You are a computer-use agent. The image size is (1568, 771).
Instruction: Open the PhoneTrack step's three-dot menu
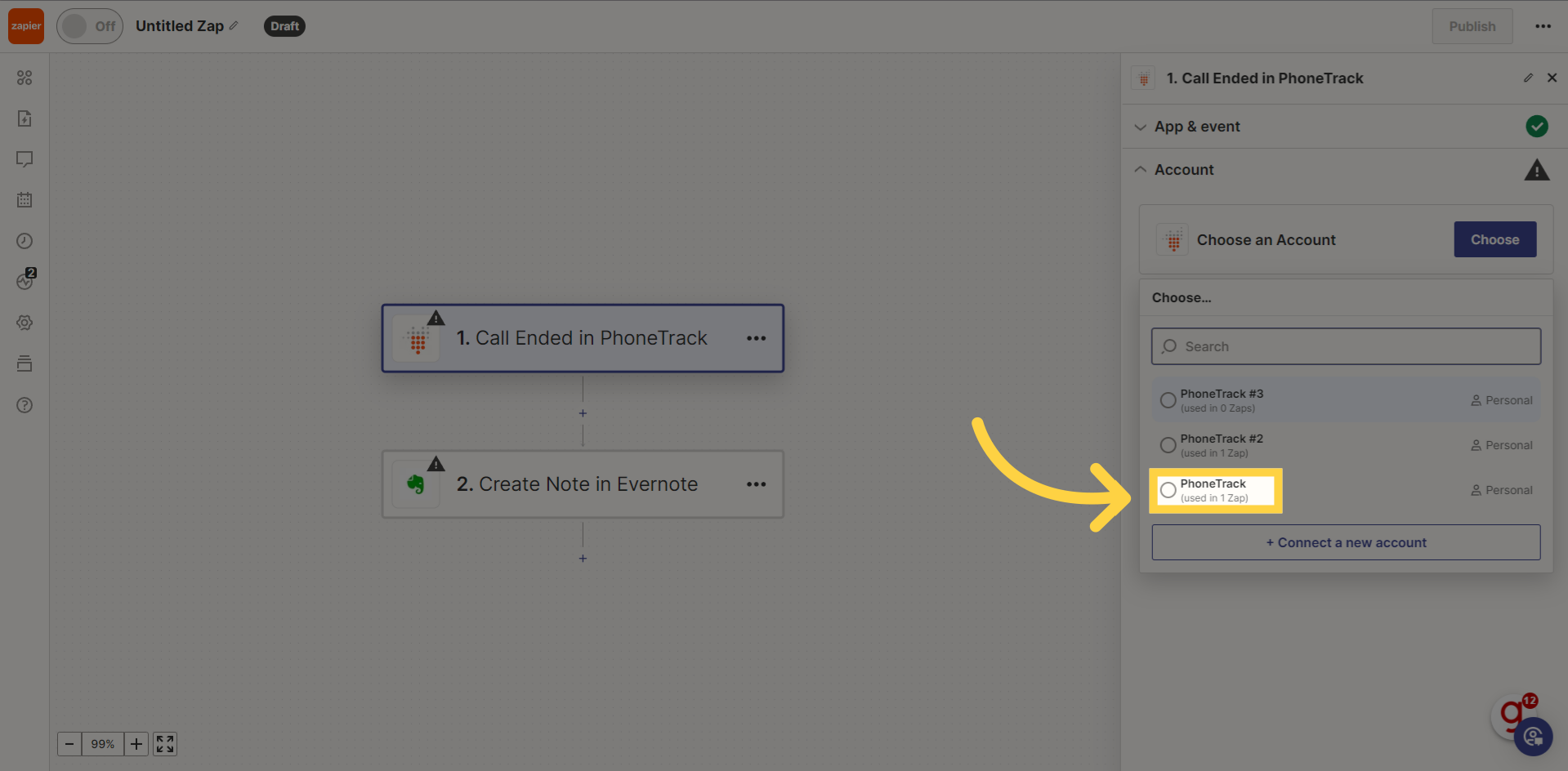point(756,338)
